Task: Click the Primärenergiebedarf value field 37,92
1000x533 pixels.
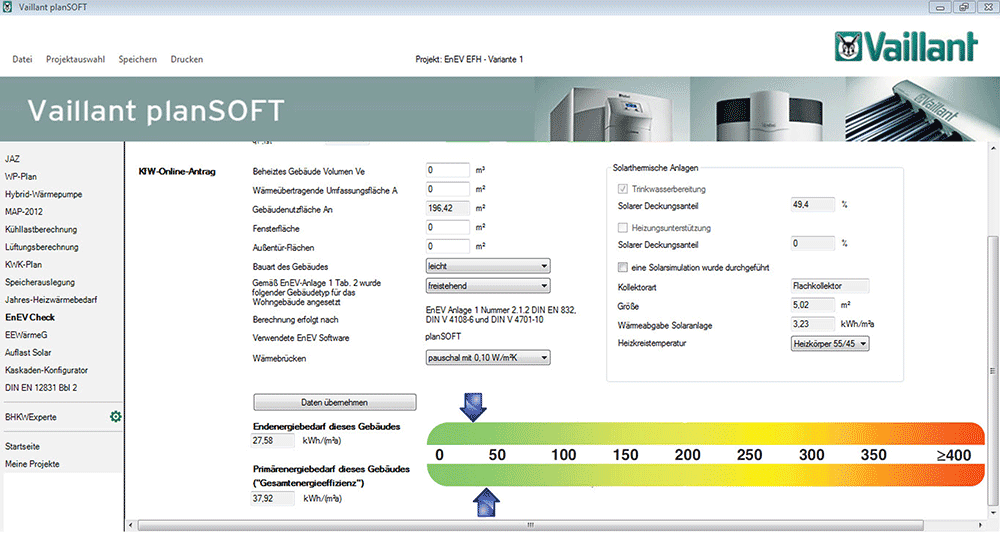Action: pos(273,499)
